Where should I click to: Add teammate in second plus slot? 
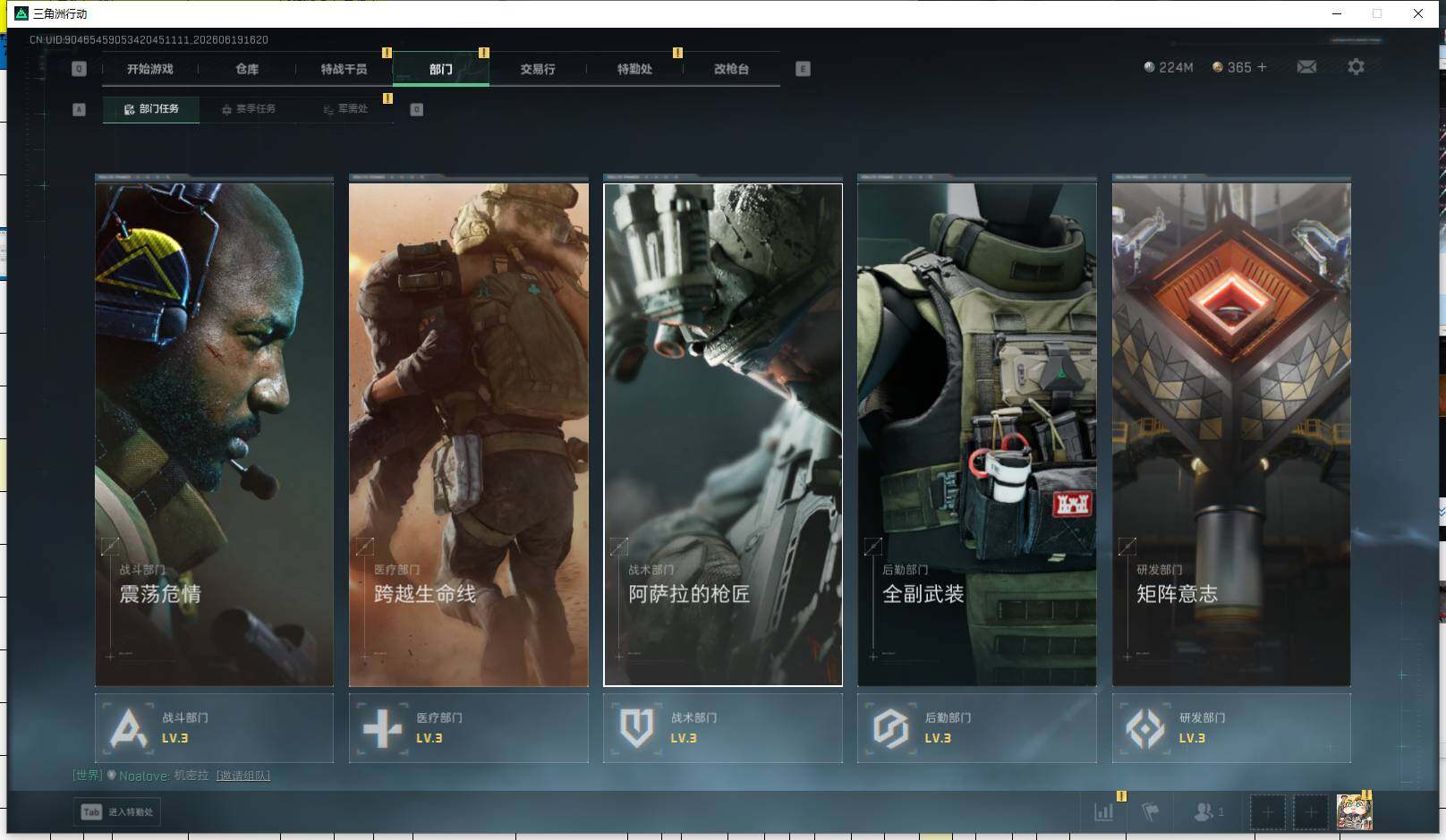pyautogui.click(x=1310, y=812)
